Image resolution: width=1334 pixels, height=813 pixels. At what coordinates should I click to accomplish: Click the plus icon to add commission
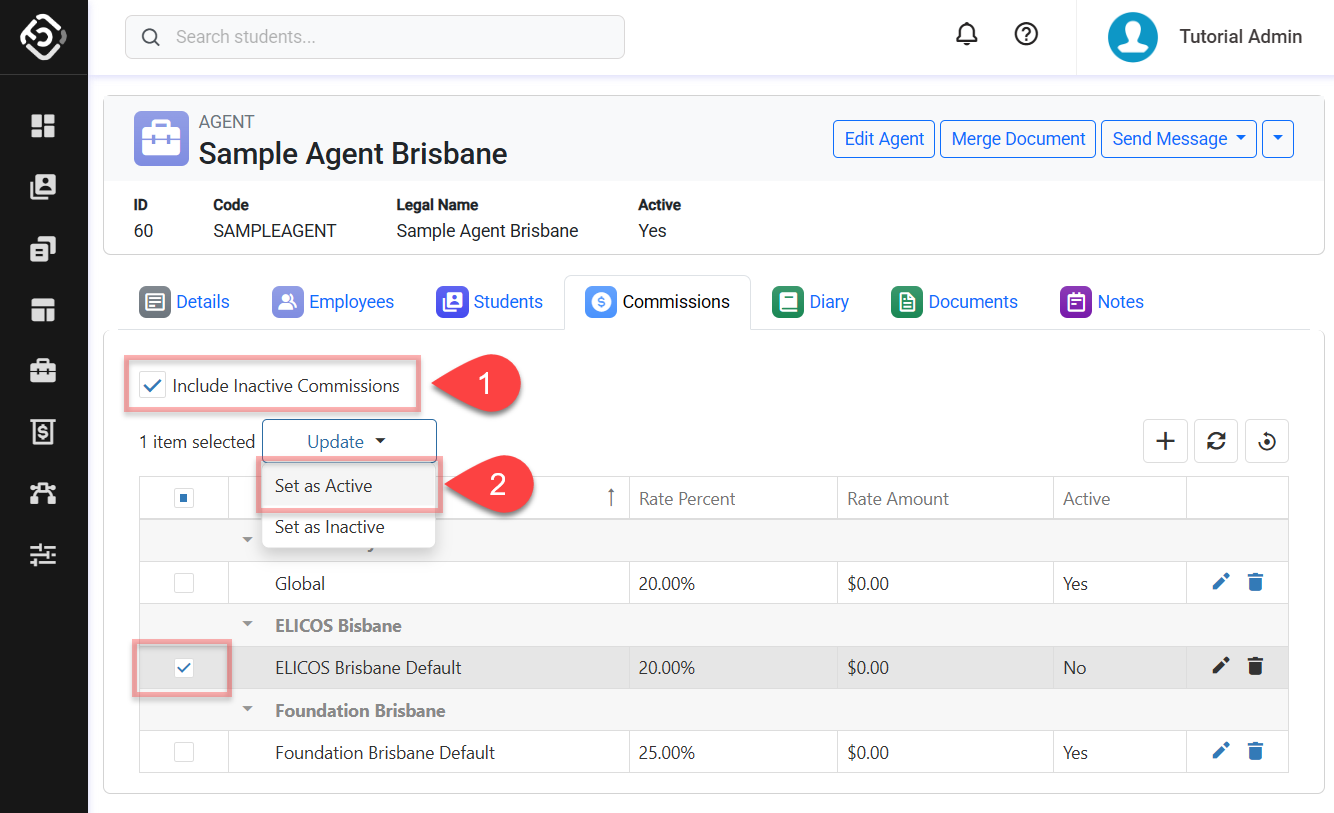[1165, 441]
